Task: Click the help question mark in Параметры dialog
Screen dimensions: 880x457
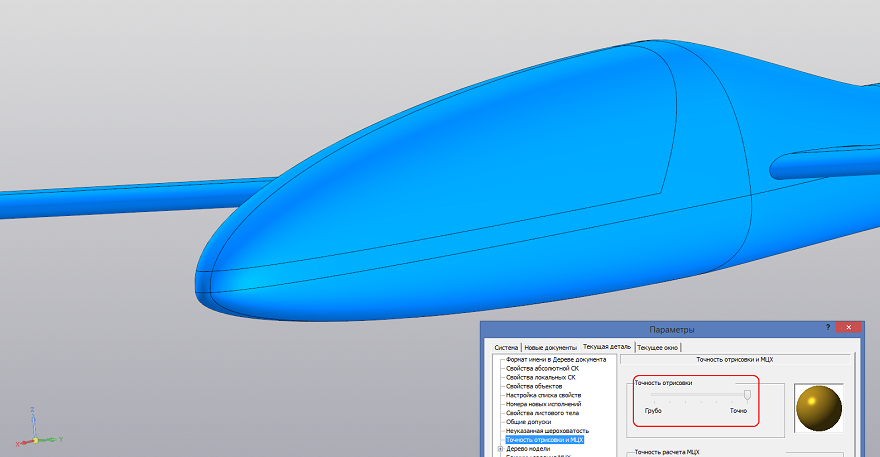Action: (x=827, y=328)
